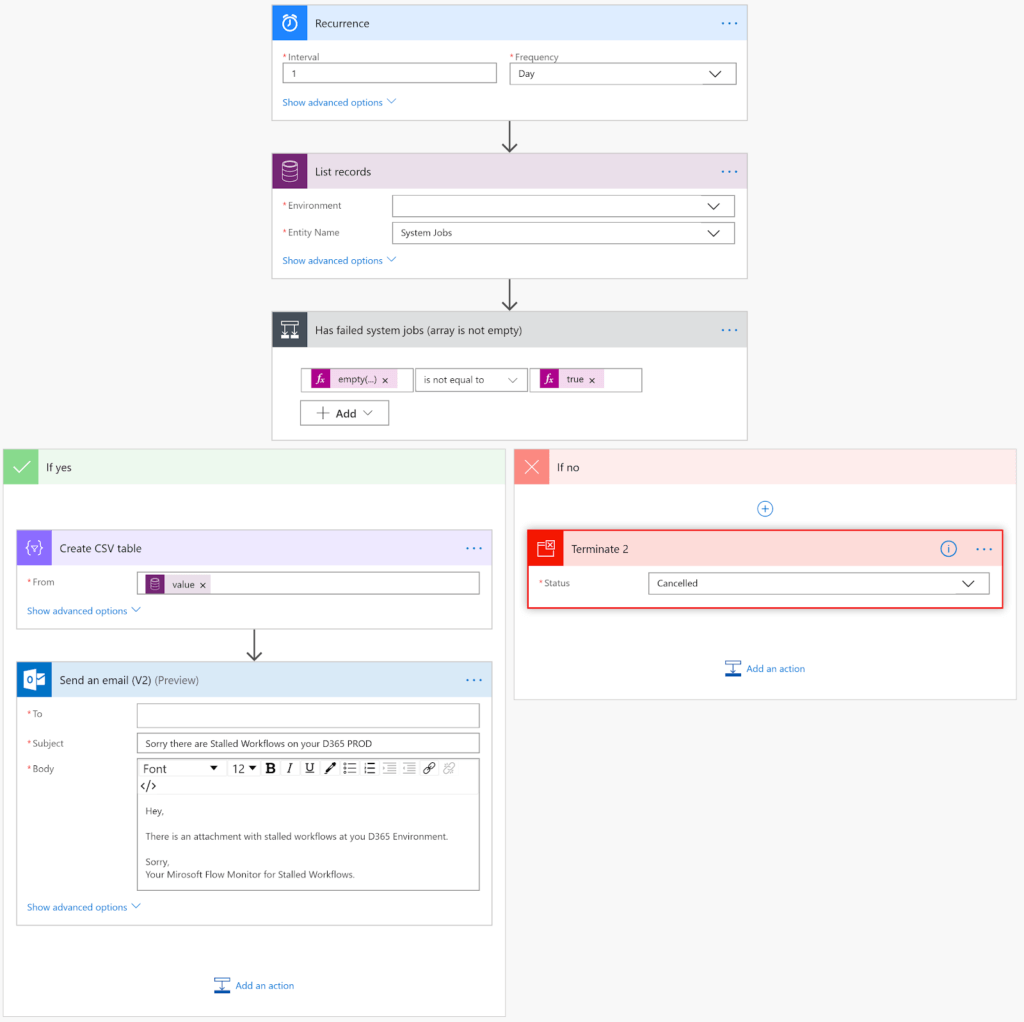This screenshot has height=1022, width=1024.
Task: Click the insert link icon
Action: [x=429, y=768]
